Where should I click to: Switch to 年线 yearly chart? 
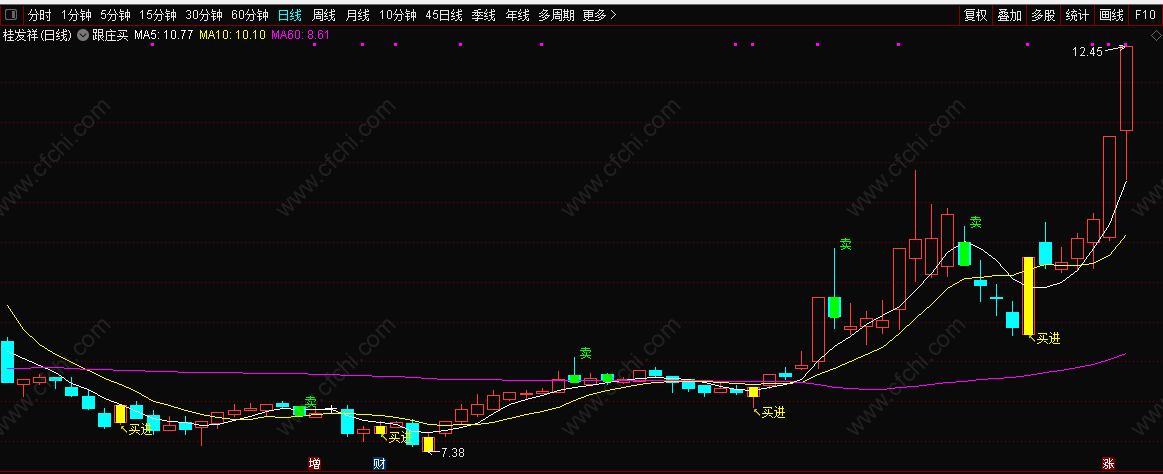click(x=517, y=15)
